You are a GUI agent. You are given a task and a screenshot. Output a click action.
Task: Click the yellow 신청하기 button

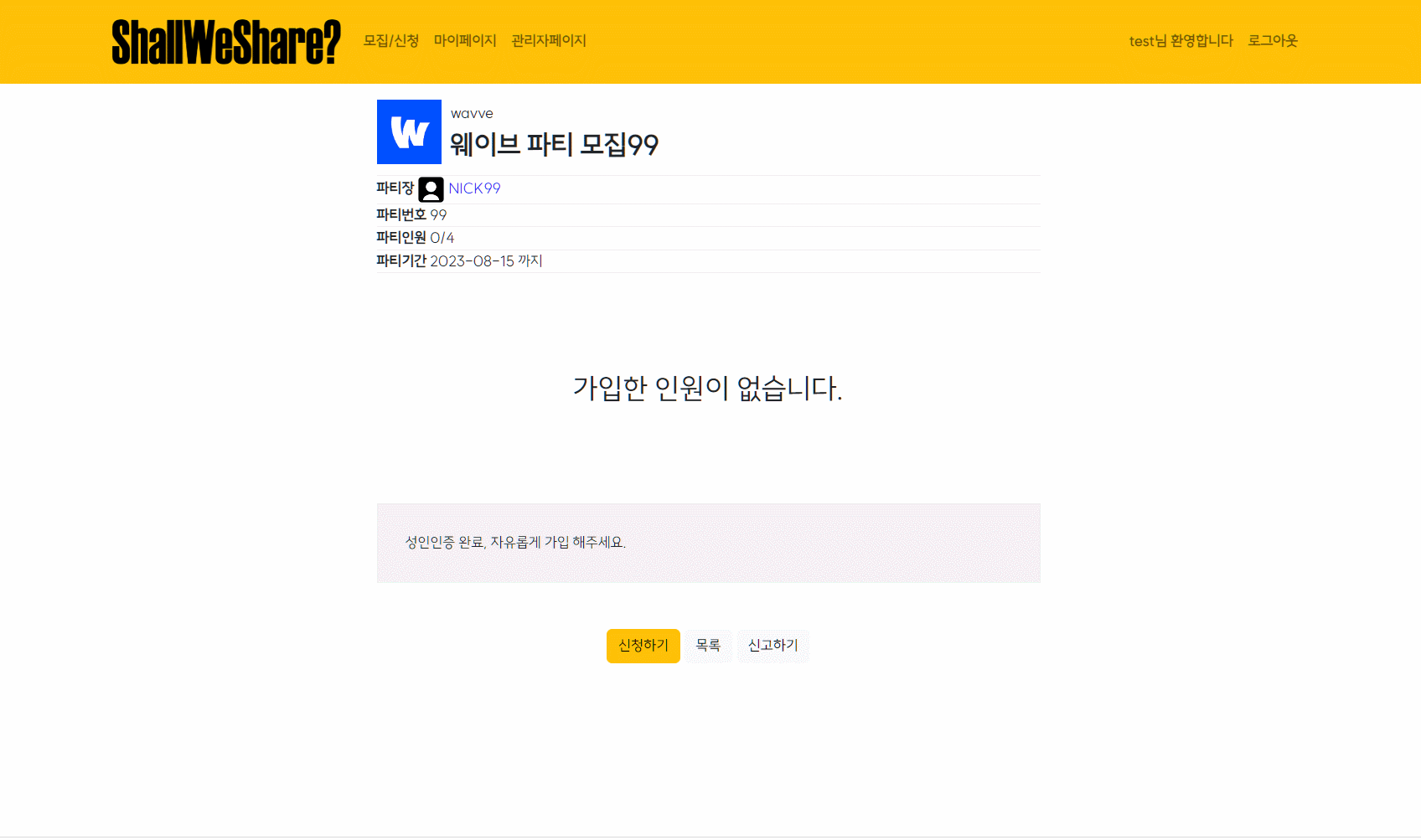643,646
